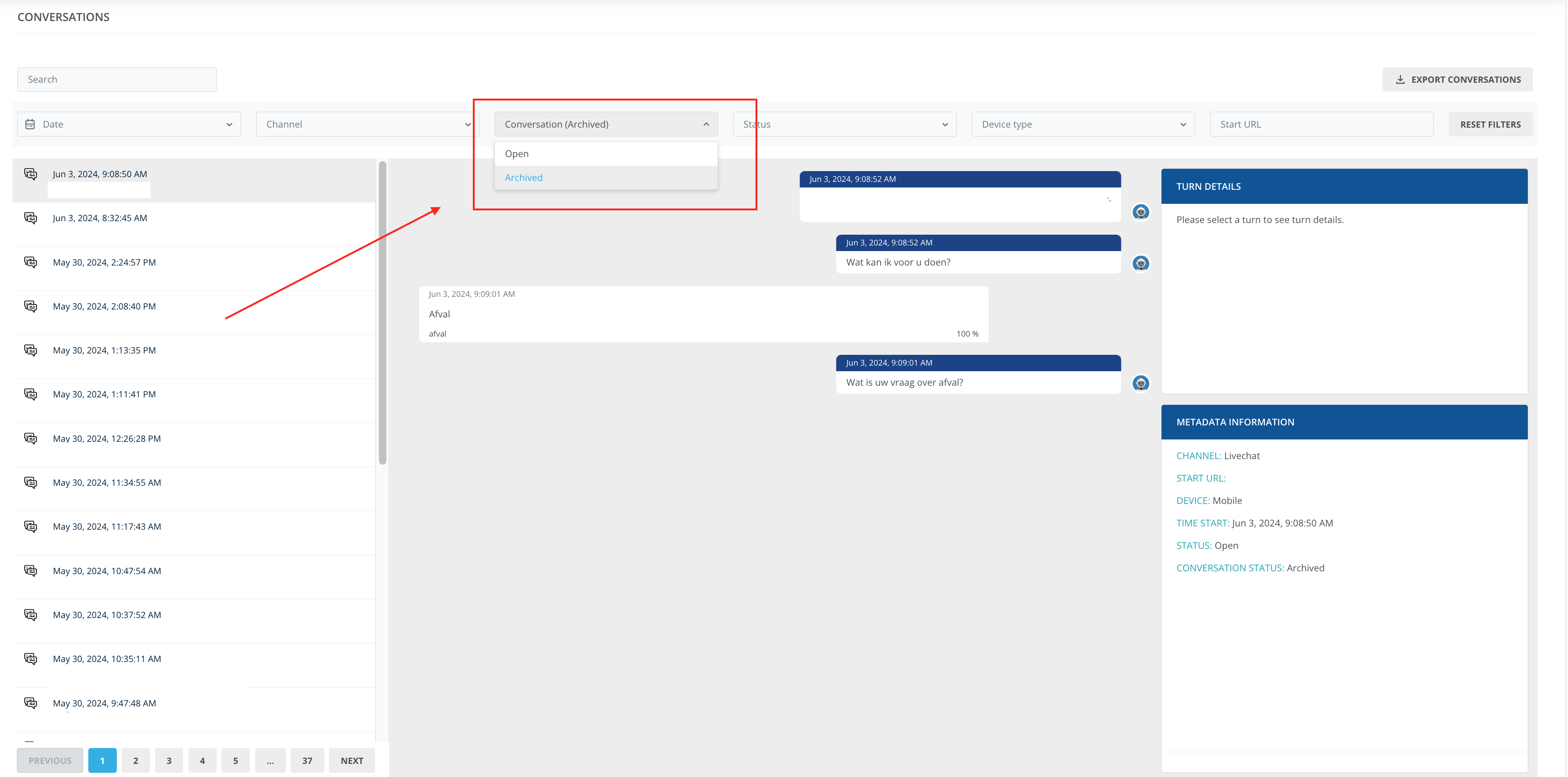Collapse the Conversation (Archived) dropdown
Screen dimensions: 1568x777
[x=606, y=124]
